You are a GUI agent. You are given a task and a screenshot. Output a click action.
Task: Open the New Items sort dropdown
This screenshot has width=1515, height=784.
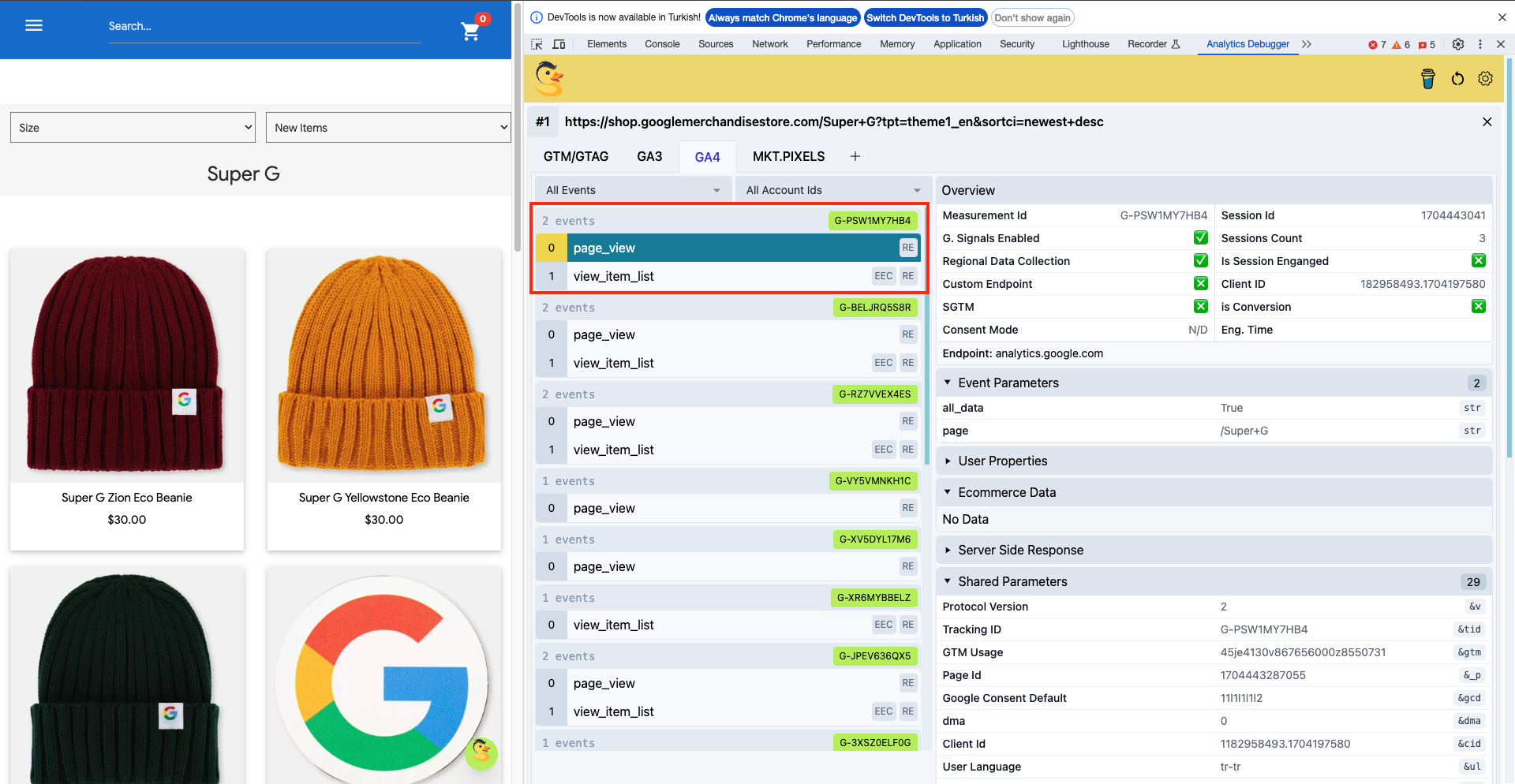pyautogui.click(x=388, y=127)
